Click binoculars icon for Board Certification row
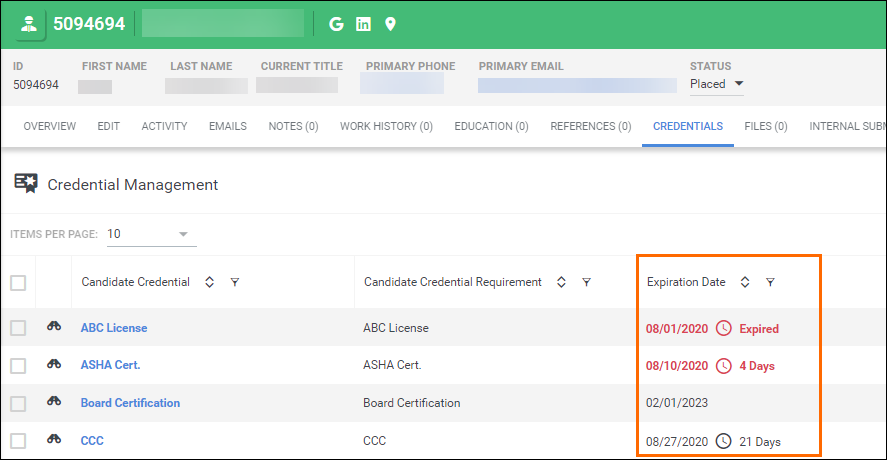 pos(54,401)
